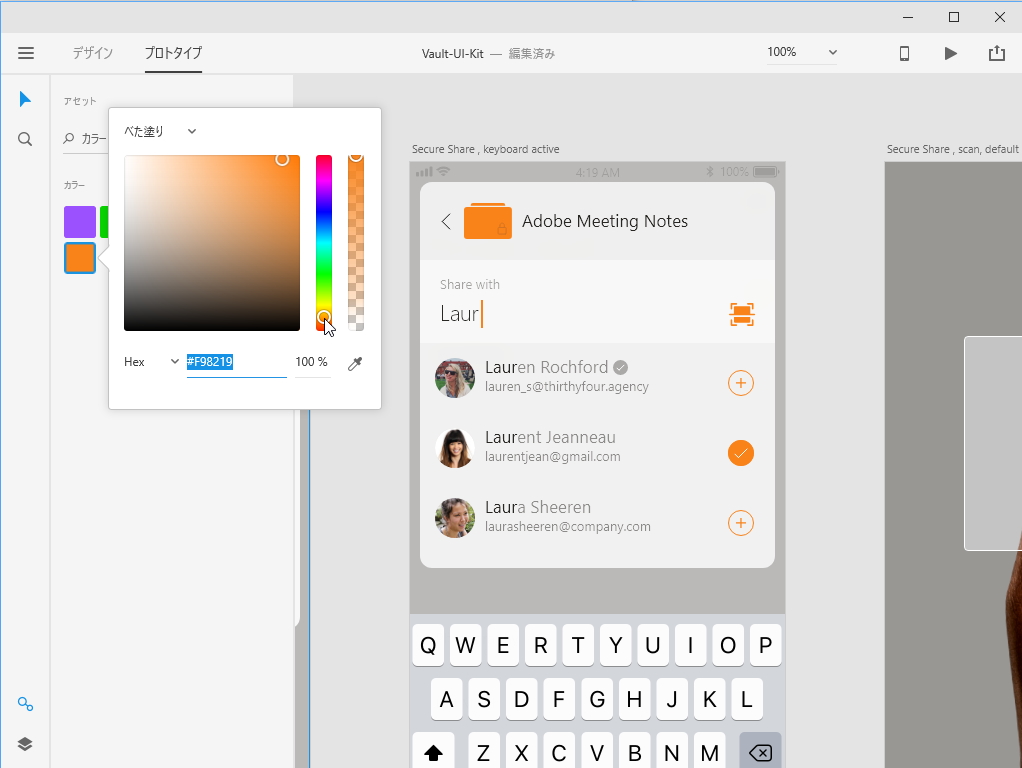
Task: Click the Vault-UI-Kit document title
Action: [x=452, y=53]
